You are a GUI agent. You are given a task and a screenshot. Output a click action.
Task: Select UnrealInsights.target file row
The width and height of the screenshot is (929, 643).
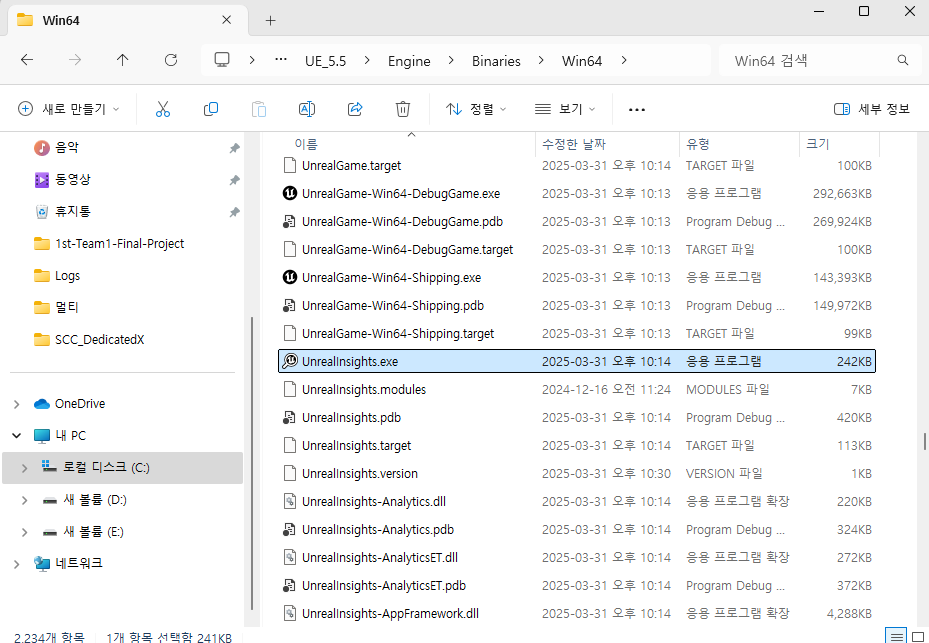(576, 446)
